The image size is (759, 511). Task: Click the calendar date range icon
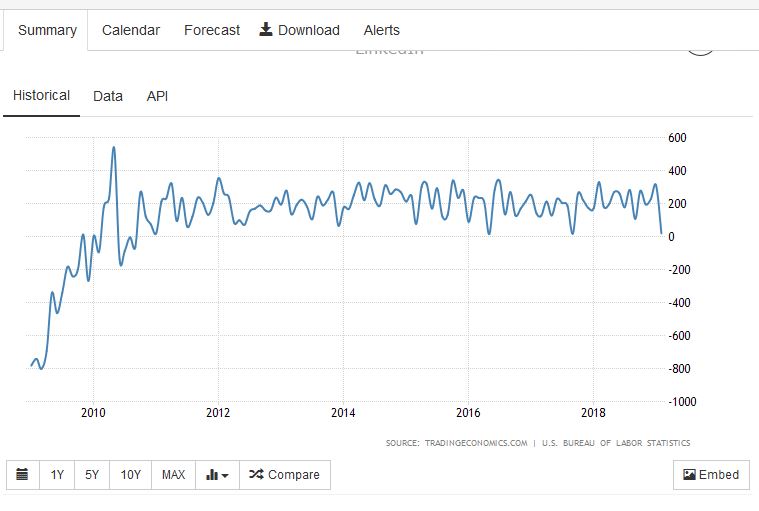(x=23, y=475)
